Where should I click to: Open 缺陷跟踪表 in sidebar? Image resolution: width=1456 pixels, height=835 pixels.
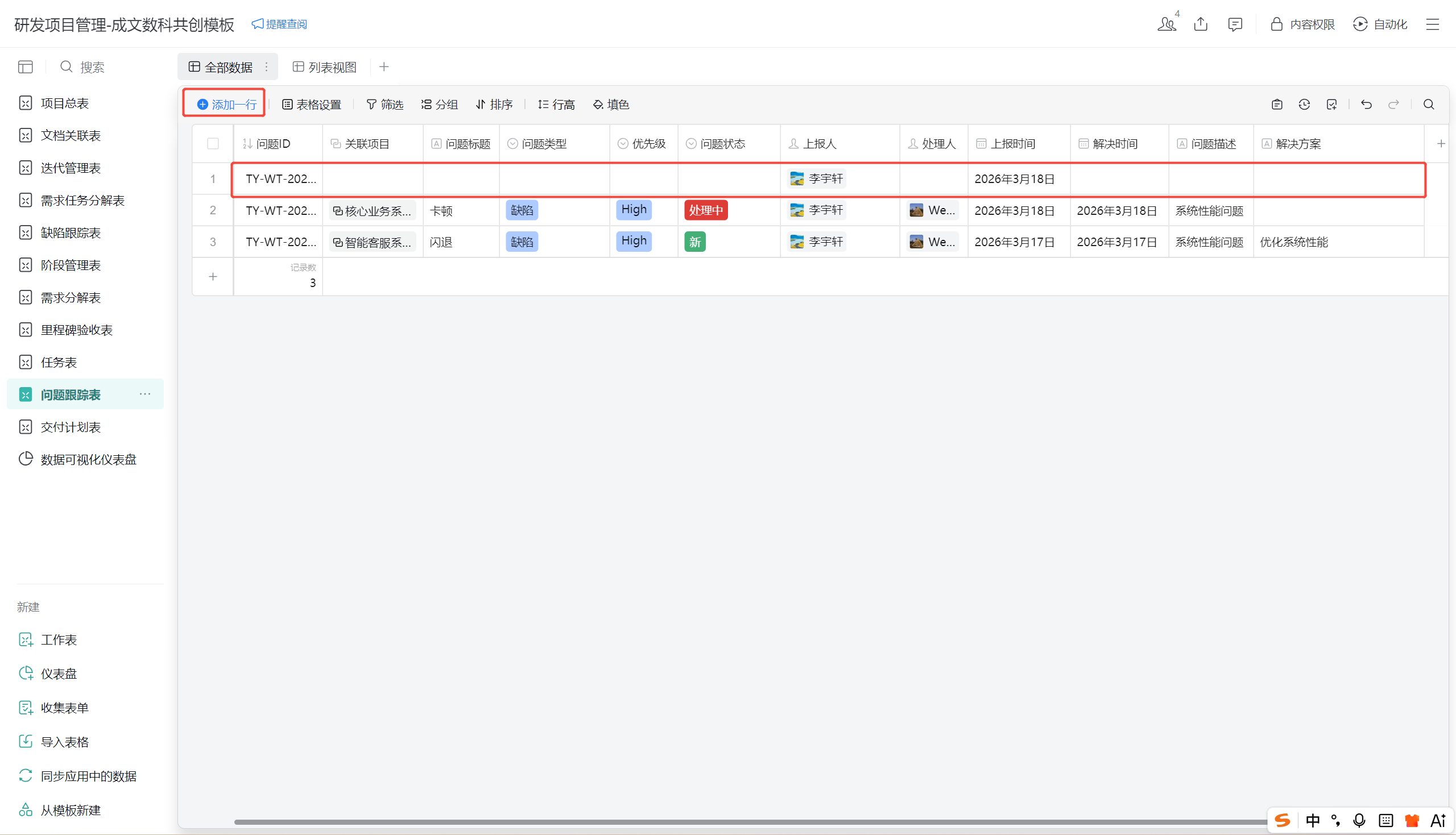(71, 233)
